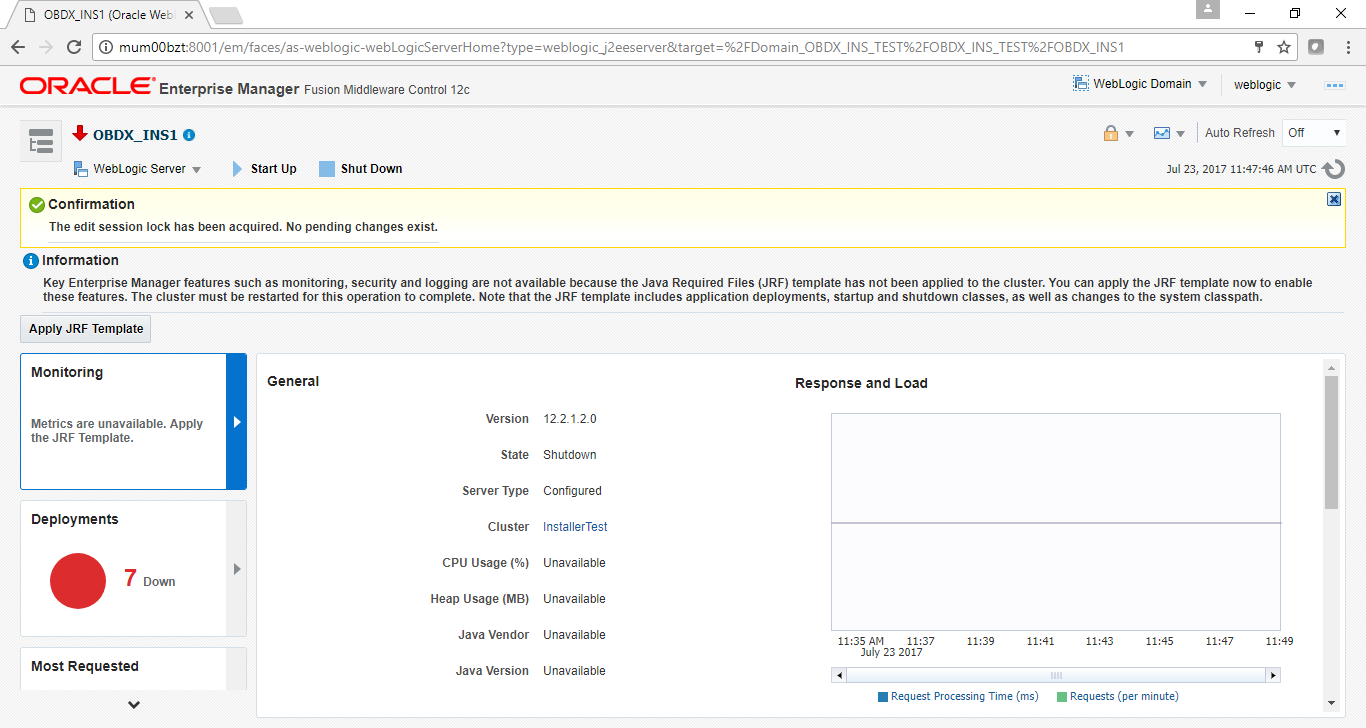Click the site information icon in address bar
This screenshot has height=728, width=1366.
105,47
